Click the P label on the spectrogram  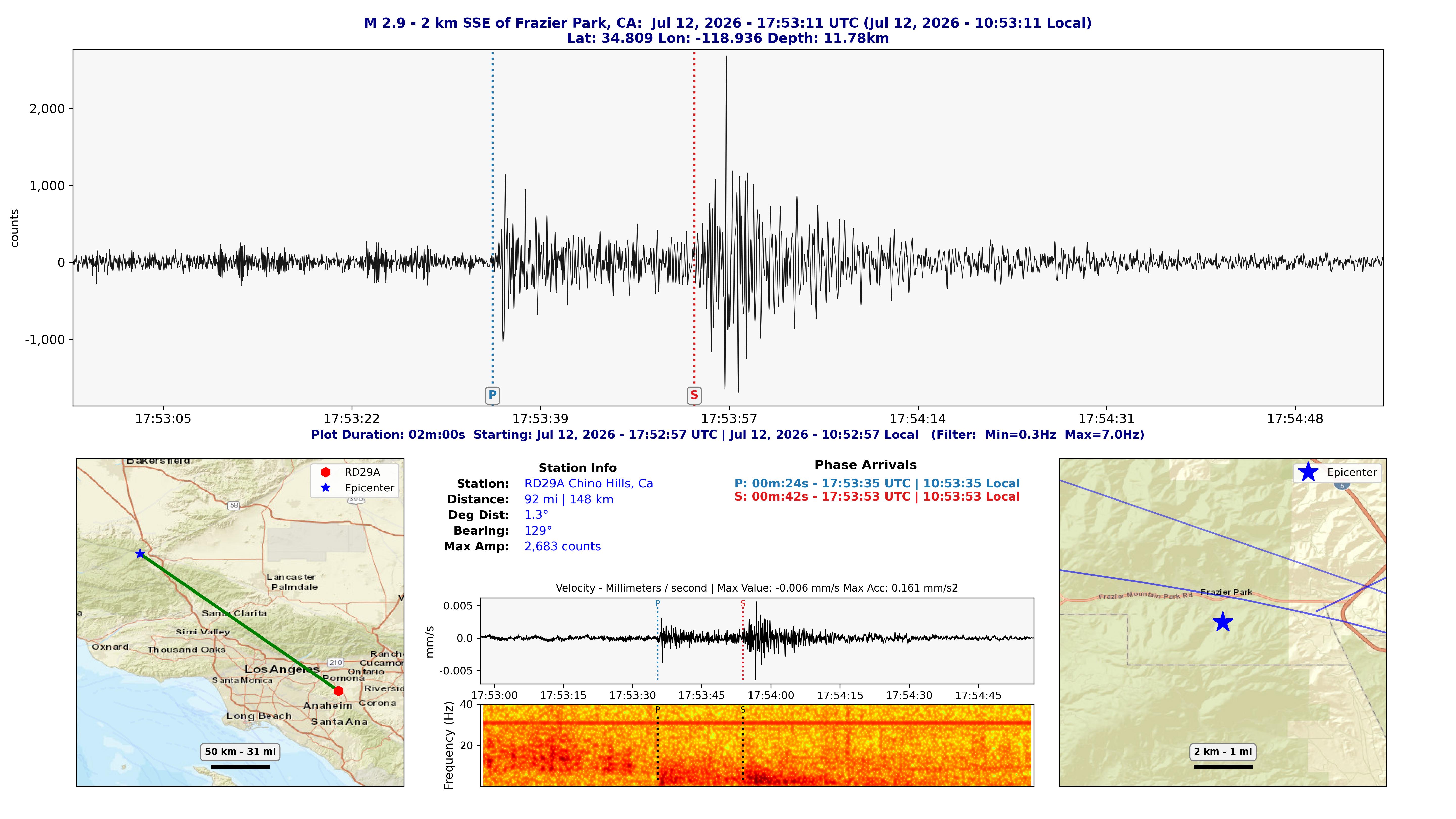[x=657, y=709]
